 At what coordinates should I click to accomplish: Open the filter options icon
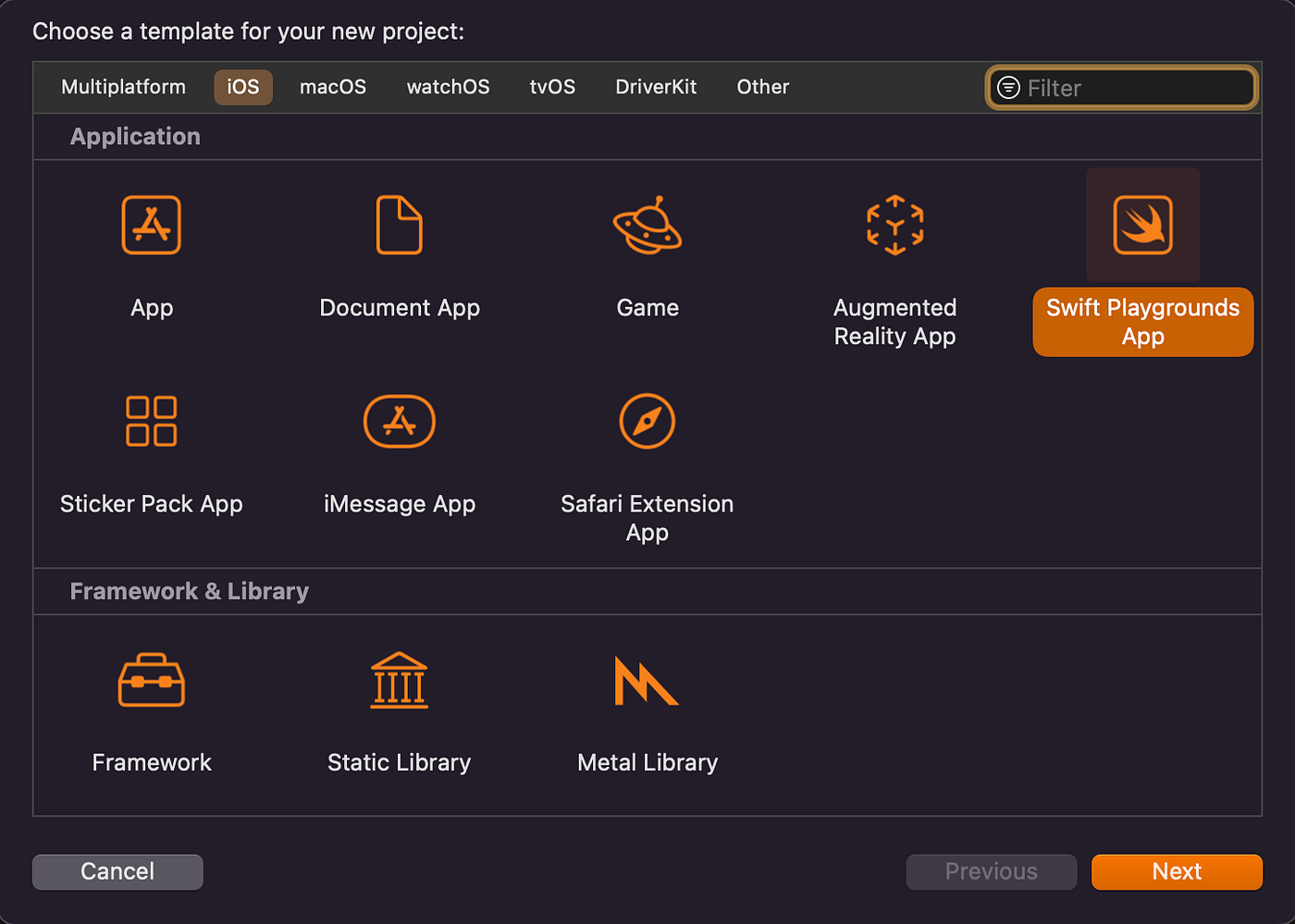coord(1007,87)
